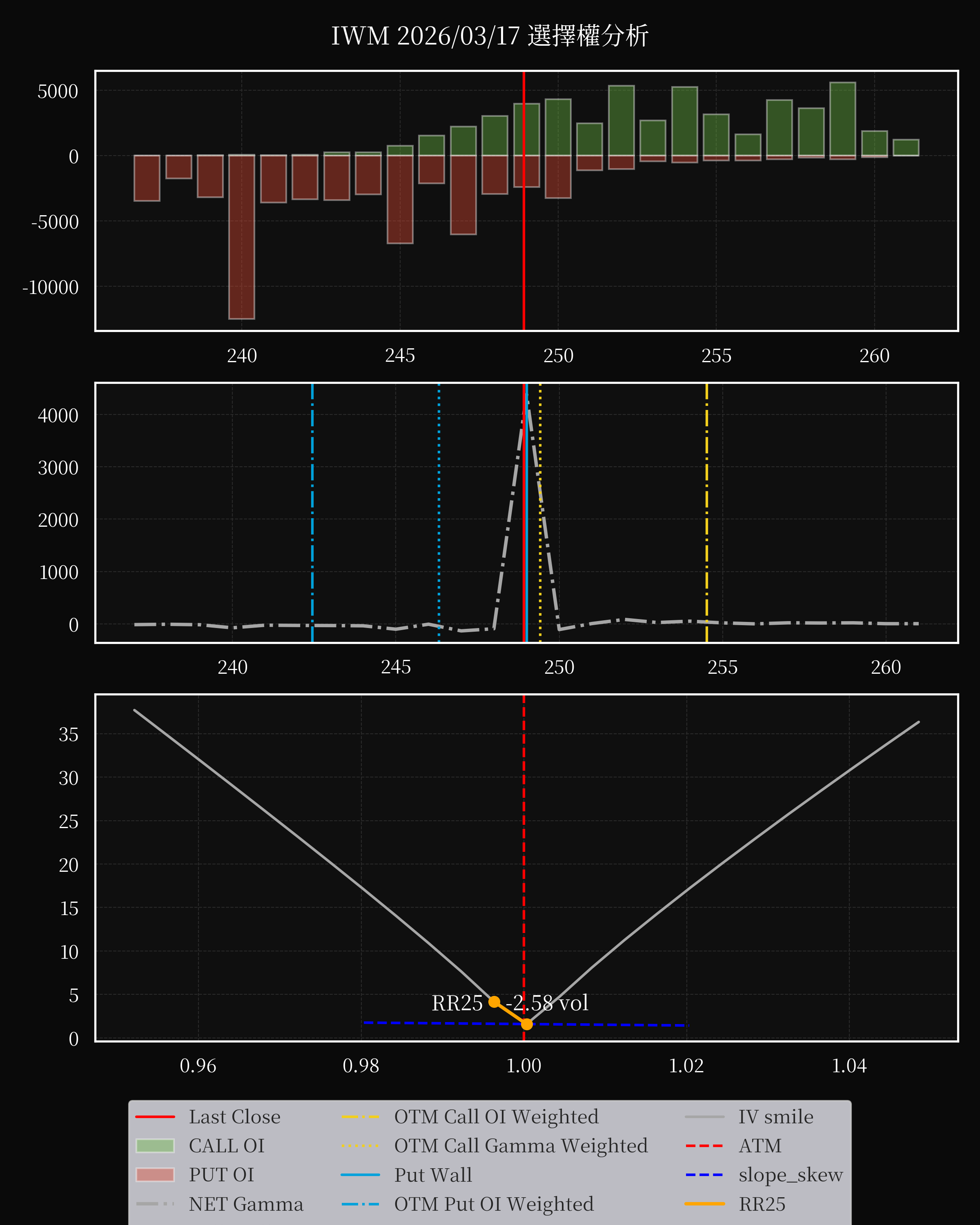Click the PUT OI red legend swatch

(x=155, y=1174)
